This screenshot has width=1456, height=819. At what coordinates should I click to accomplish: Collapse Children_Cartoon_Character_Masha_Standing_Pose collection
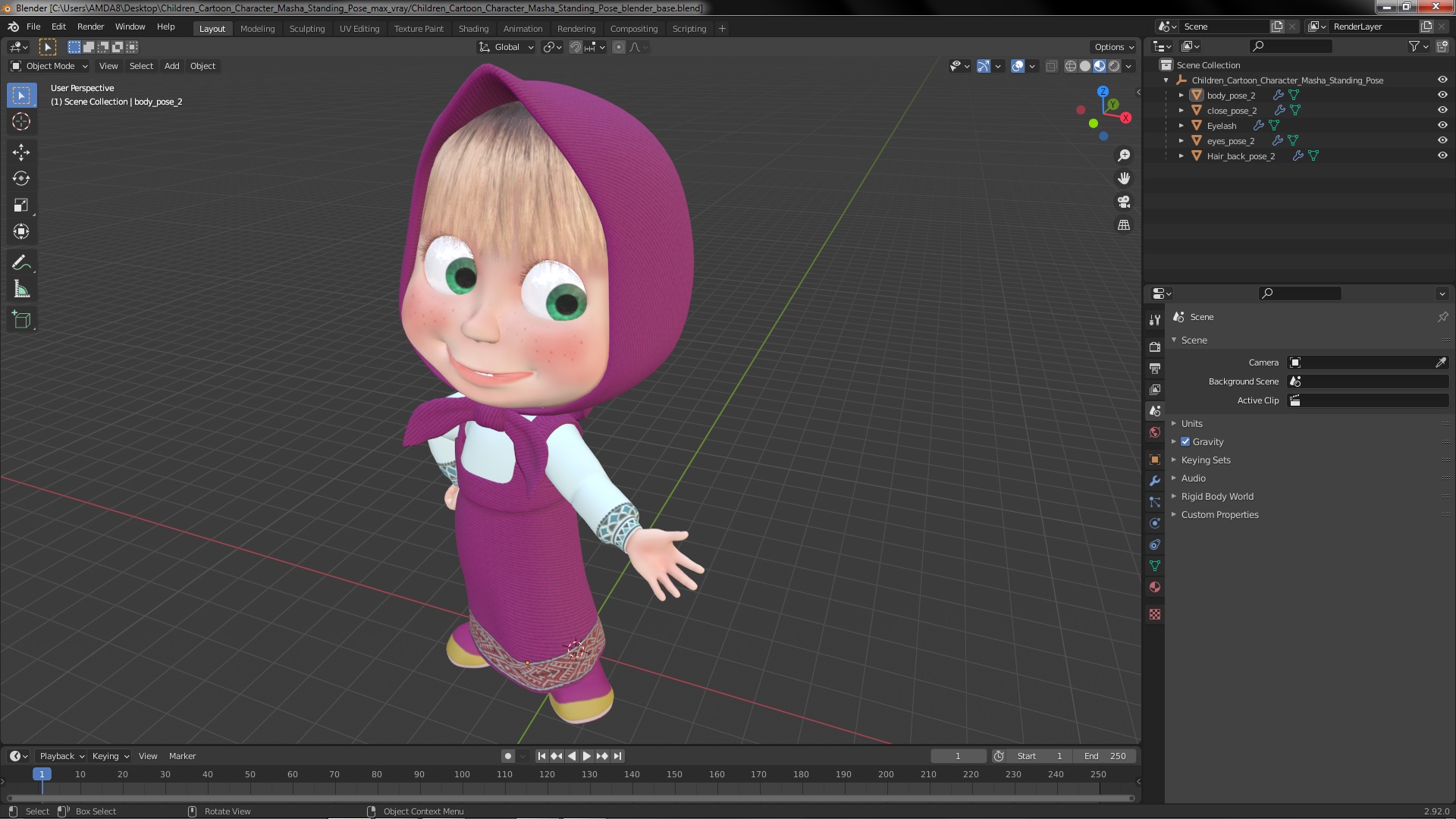tap(1166, 80)
